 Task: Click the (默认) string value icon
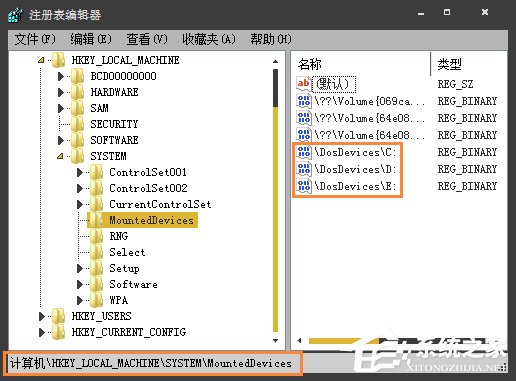pyautogui.click(x=304, y=83)
